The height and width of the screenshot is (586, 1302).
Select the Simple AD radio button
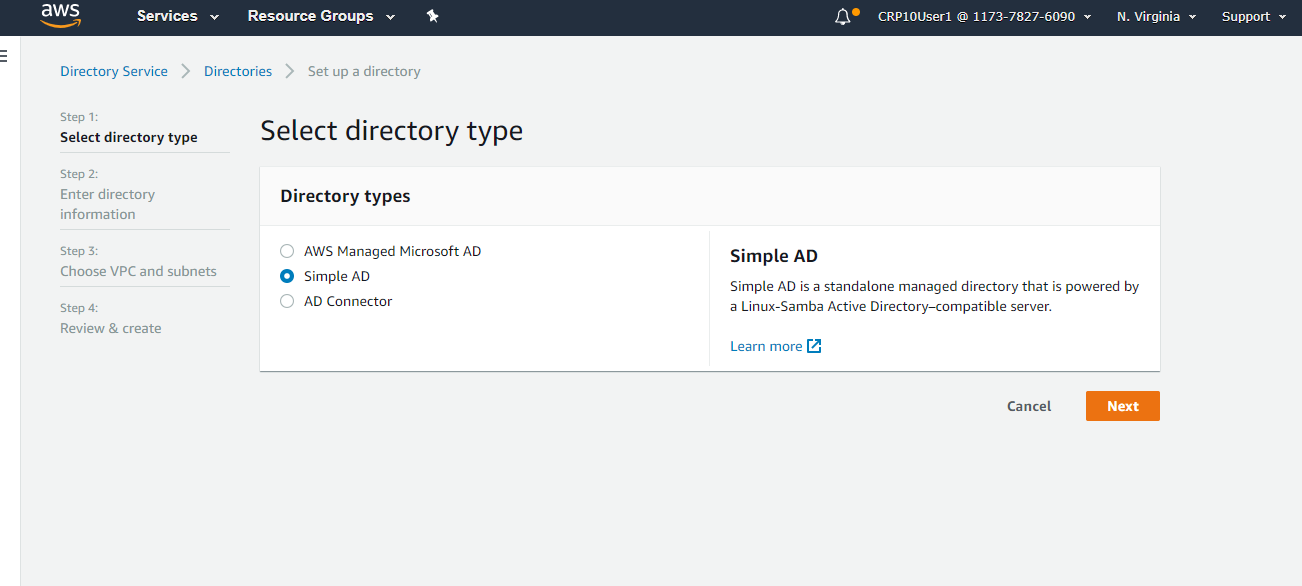click(287, 276)
